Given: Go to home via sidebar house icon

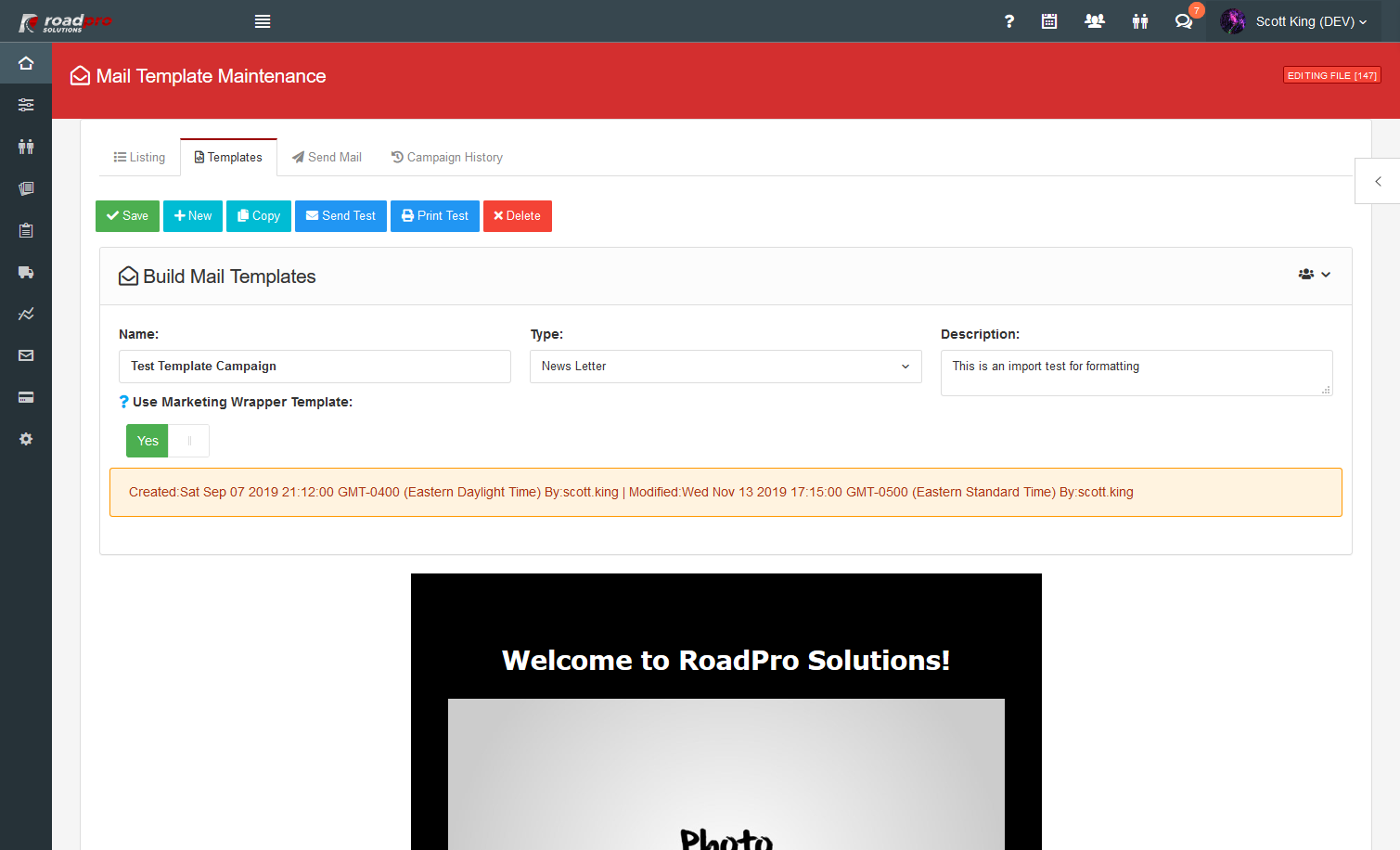Looking at the screenshot, I should coord(26,63).
